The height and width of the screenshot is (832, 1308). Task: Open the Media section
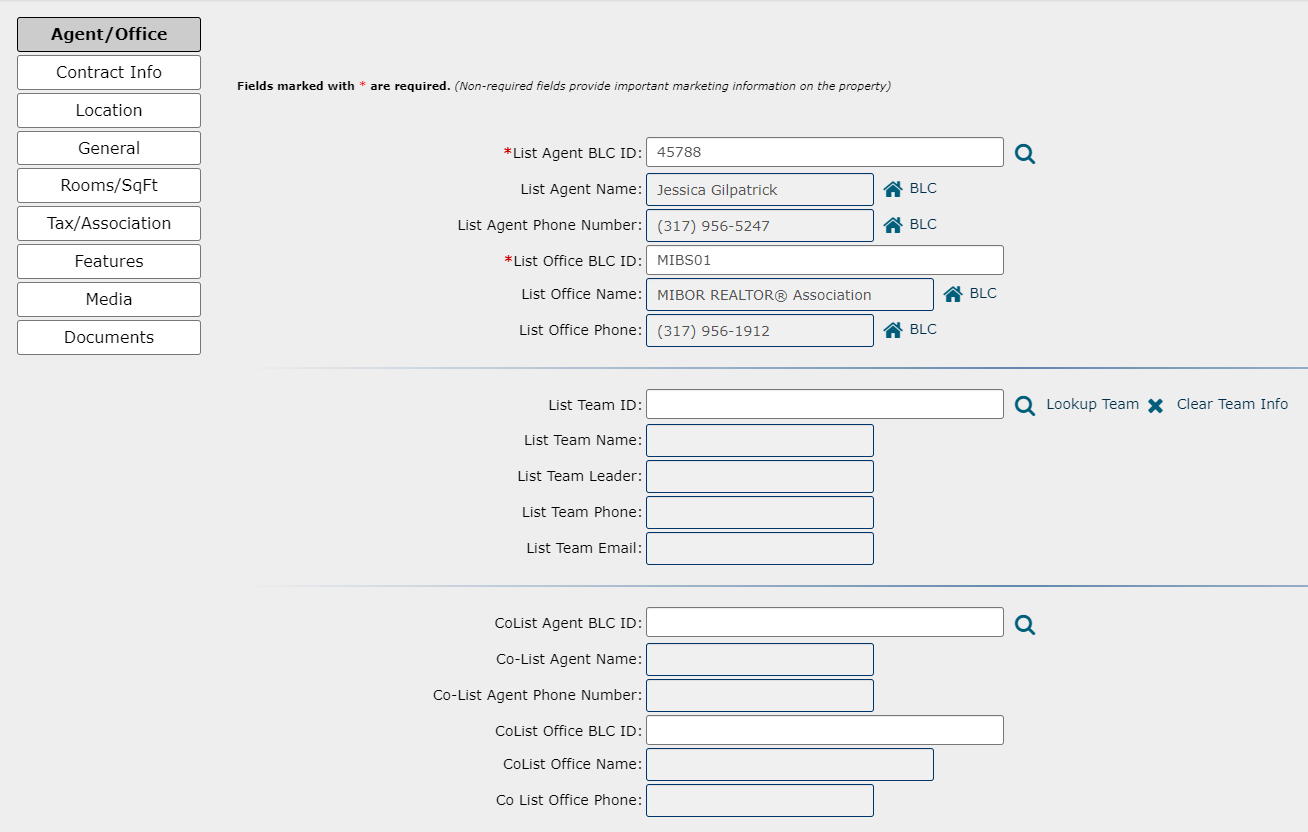[x=109, y=299]
